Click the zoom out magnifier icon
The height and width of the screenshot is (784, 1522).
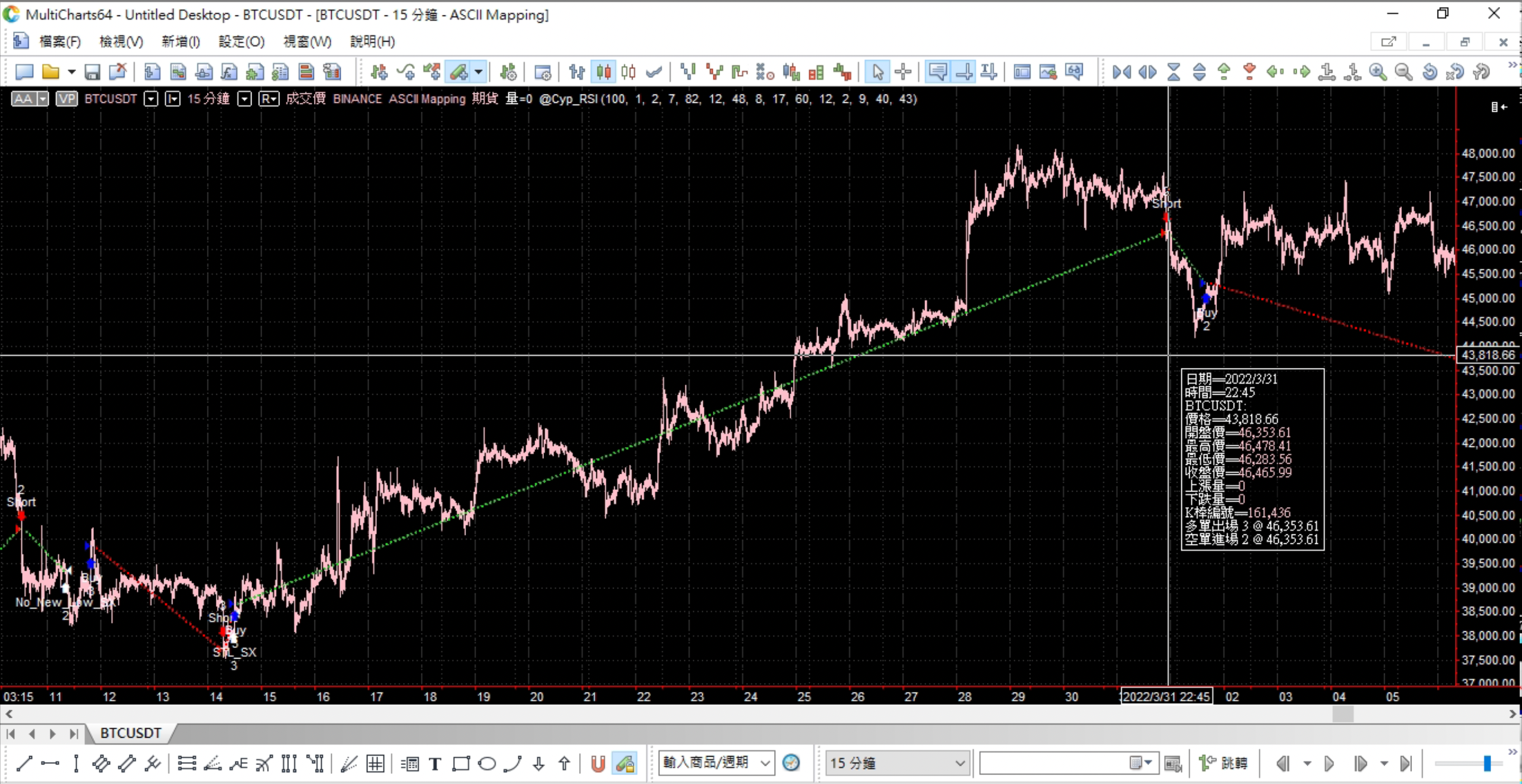tap(1403, 73)
